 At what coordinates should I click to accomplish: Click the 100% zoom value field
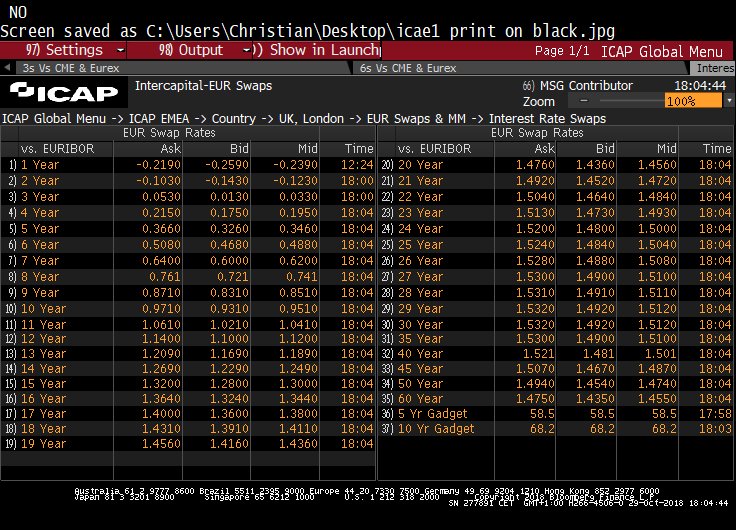click(x=693, y=100)
